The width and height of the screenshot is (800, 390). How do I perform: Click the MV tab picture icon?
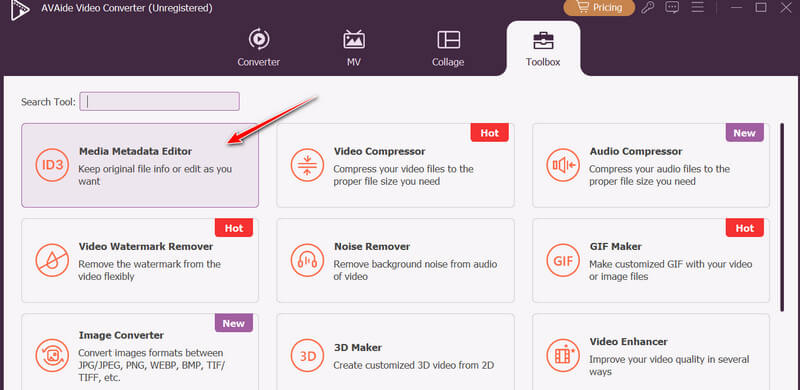(x=354, y=39)
